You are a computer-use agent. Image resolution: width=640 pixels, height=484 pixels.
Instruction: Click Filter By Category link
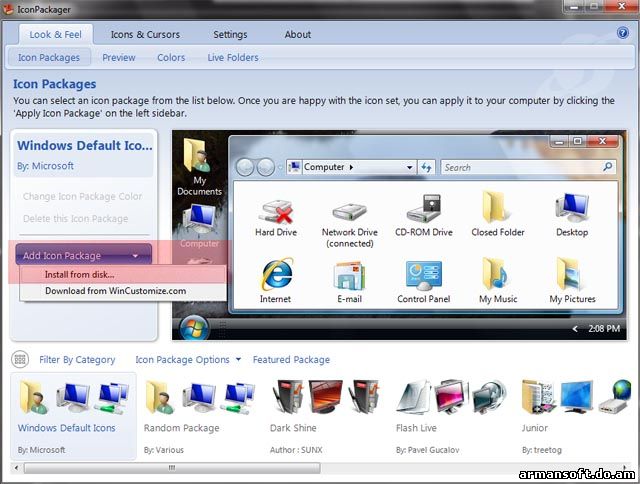[77, 360]
